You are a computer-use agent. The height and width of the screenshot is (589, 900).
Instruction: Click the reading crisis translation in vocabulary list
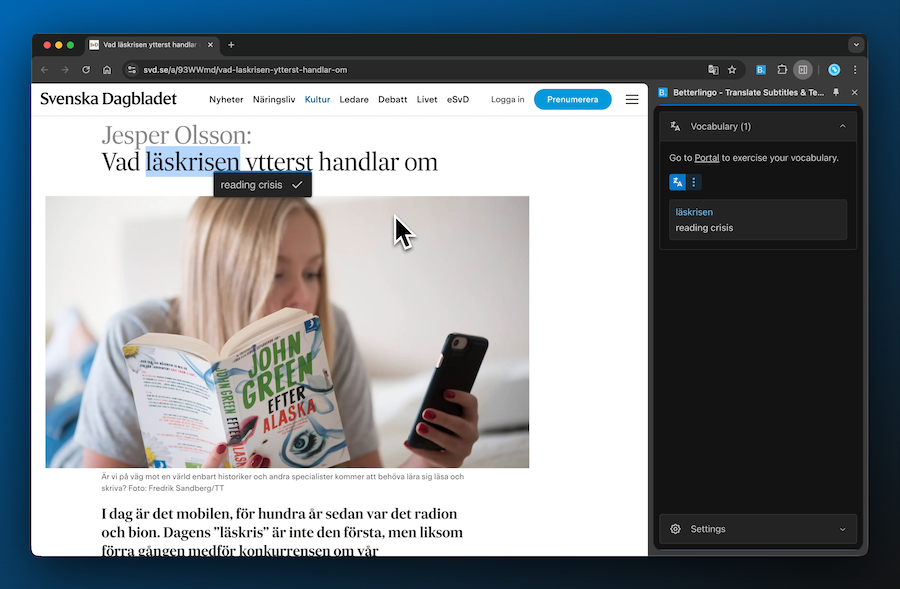[x=704, y=228]
